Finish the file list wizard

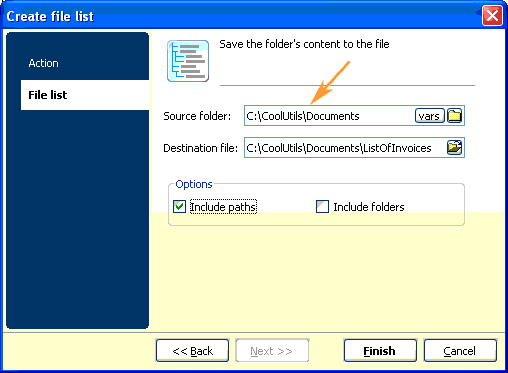pyautogui.click(x=380, y=351)
